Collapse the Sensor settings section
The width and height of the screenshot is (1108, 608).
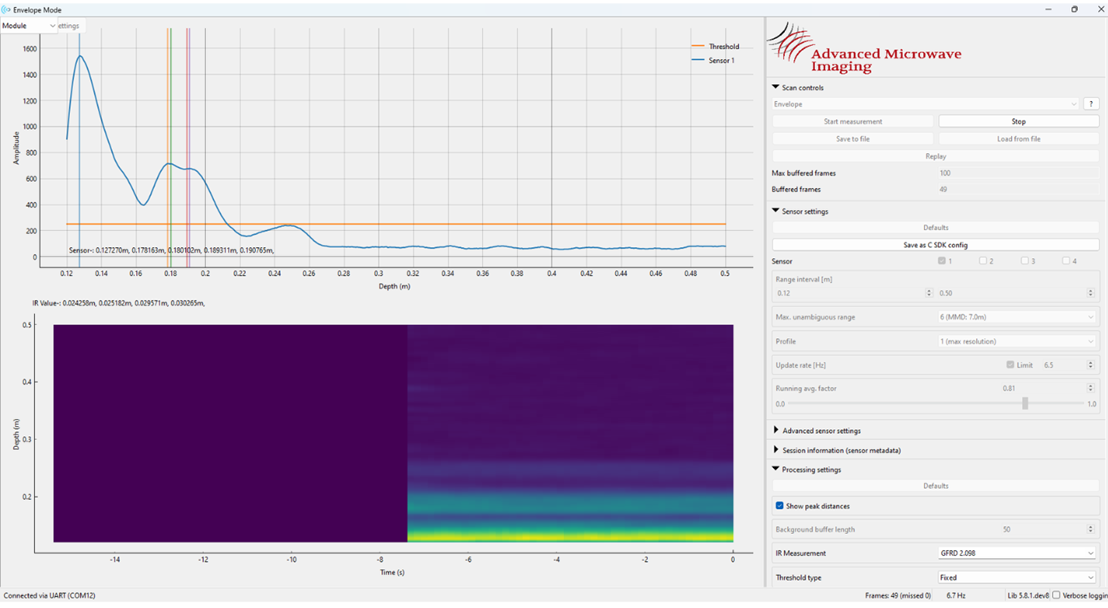tap(776, 211)
